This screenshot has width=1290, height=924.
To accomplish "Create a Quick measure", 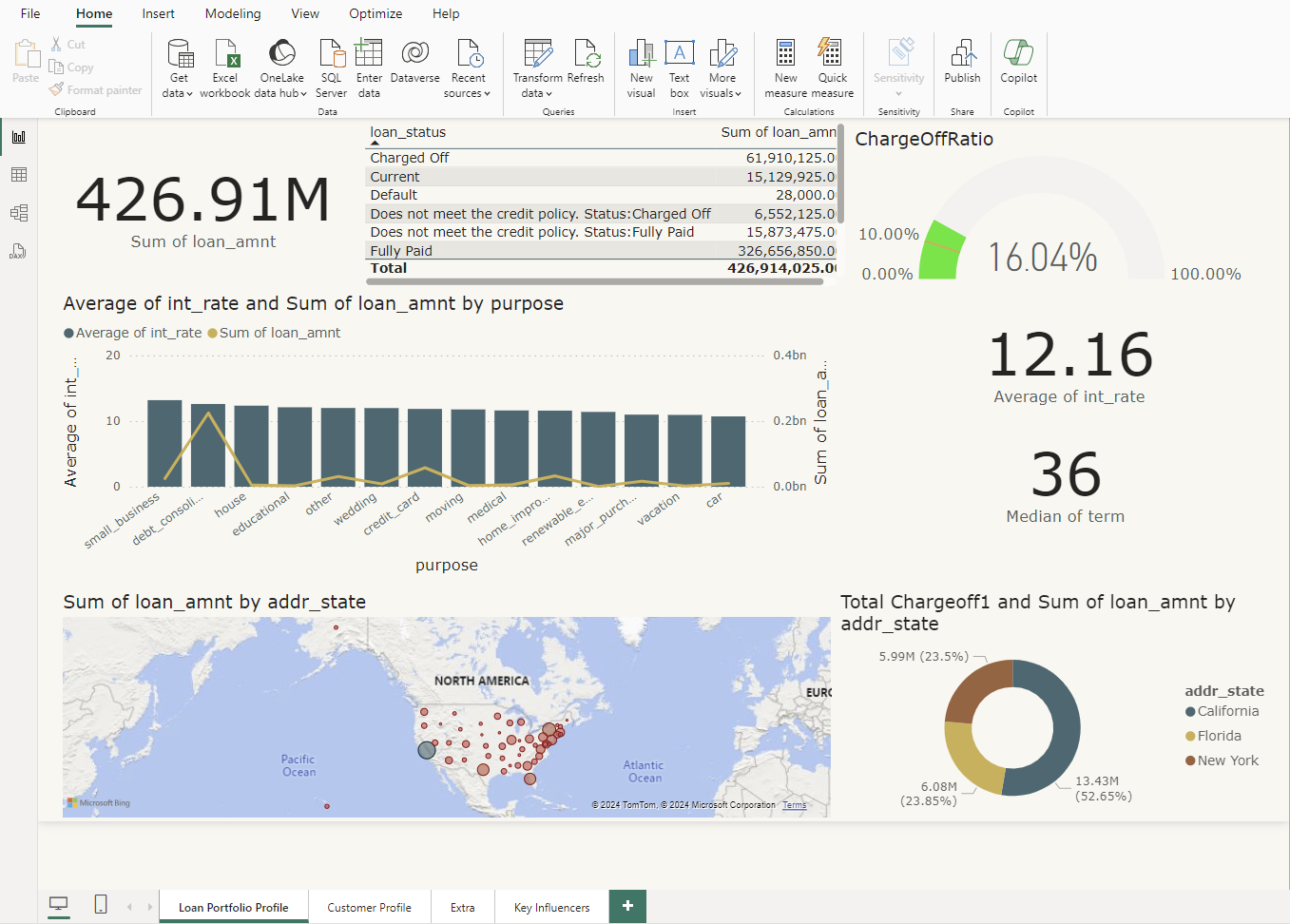I will point(833,68).
